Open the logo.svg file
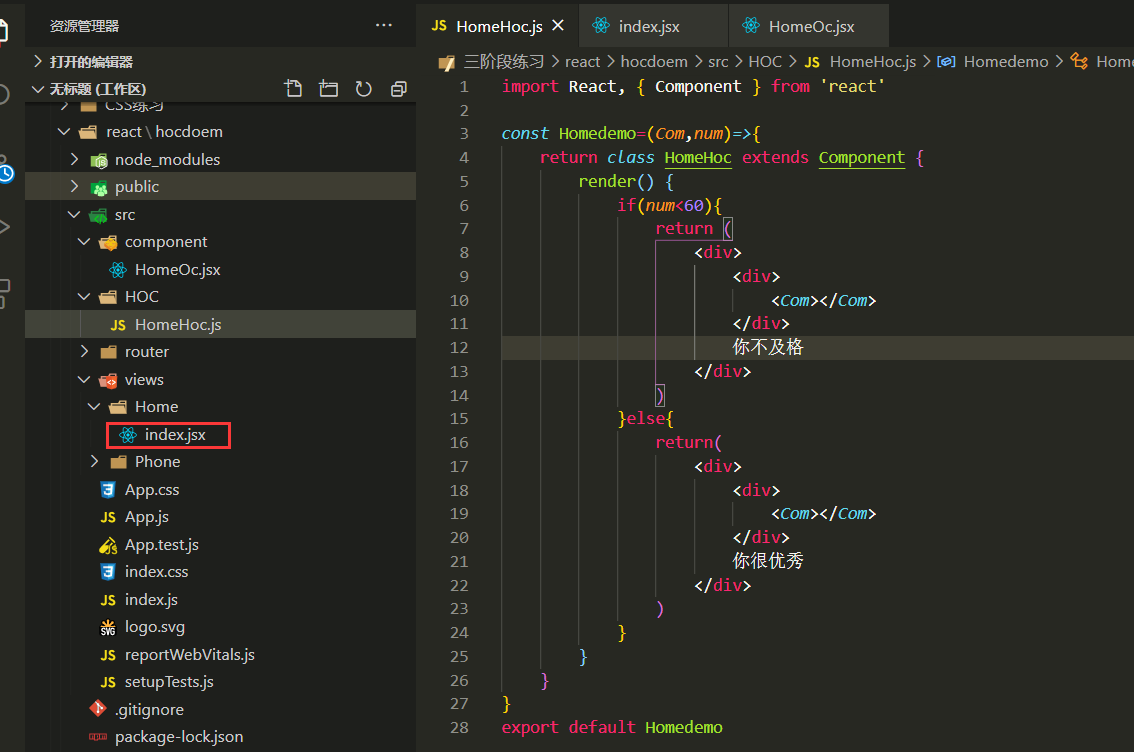Screen dimensions: 1134x752 155,627
